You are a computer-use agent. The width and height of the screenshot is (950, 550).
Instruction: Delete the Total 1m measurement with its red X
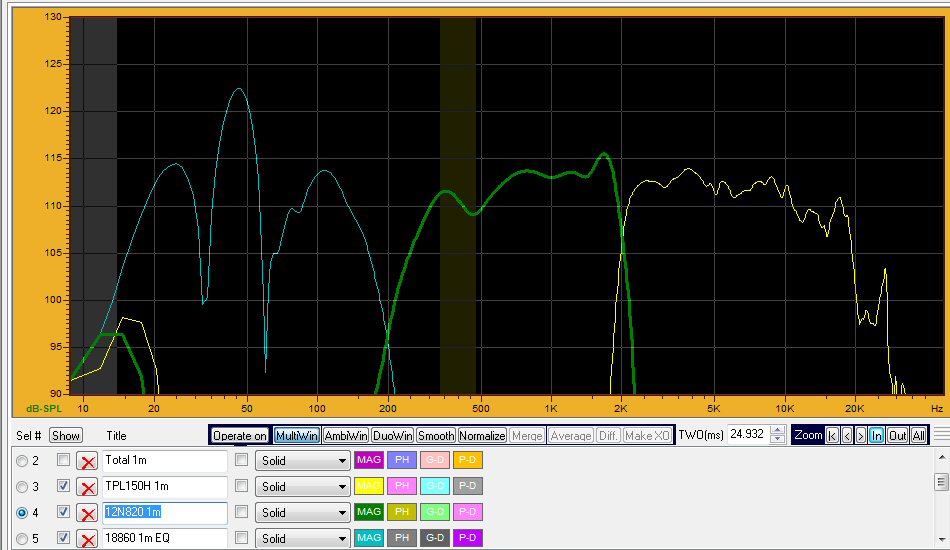click(87, 461)
